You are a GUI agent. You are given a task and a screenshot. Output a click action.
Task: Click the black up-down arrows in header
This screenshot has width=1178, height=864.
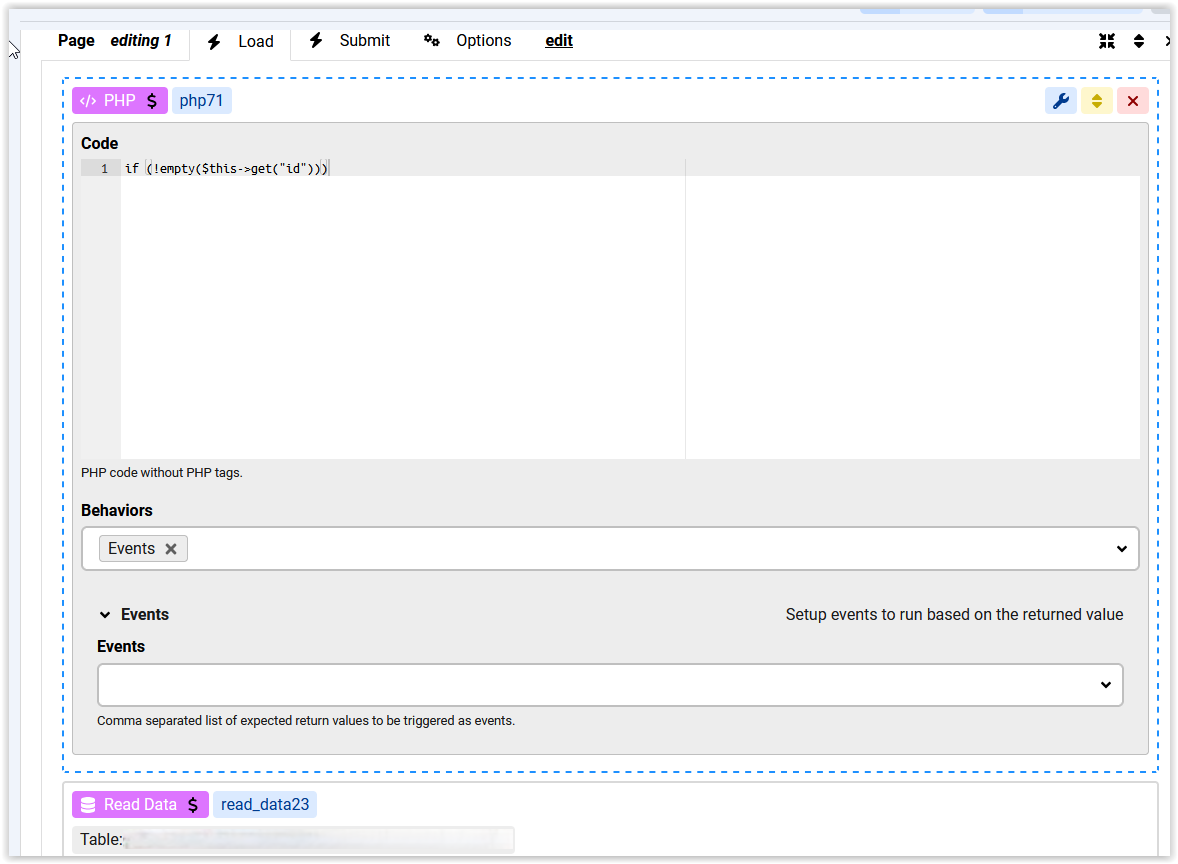click(x=1138, y=41)
